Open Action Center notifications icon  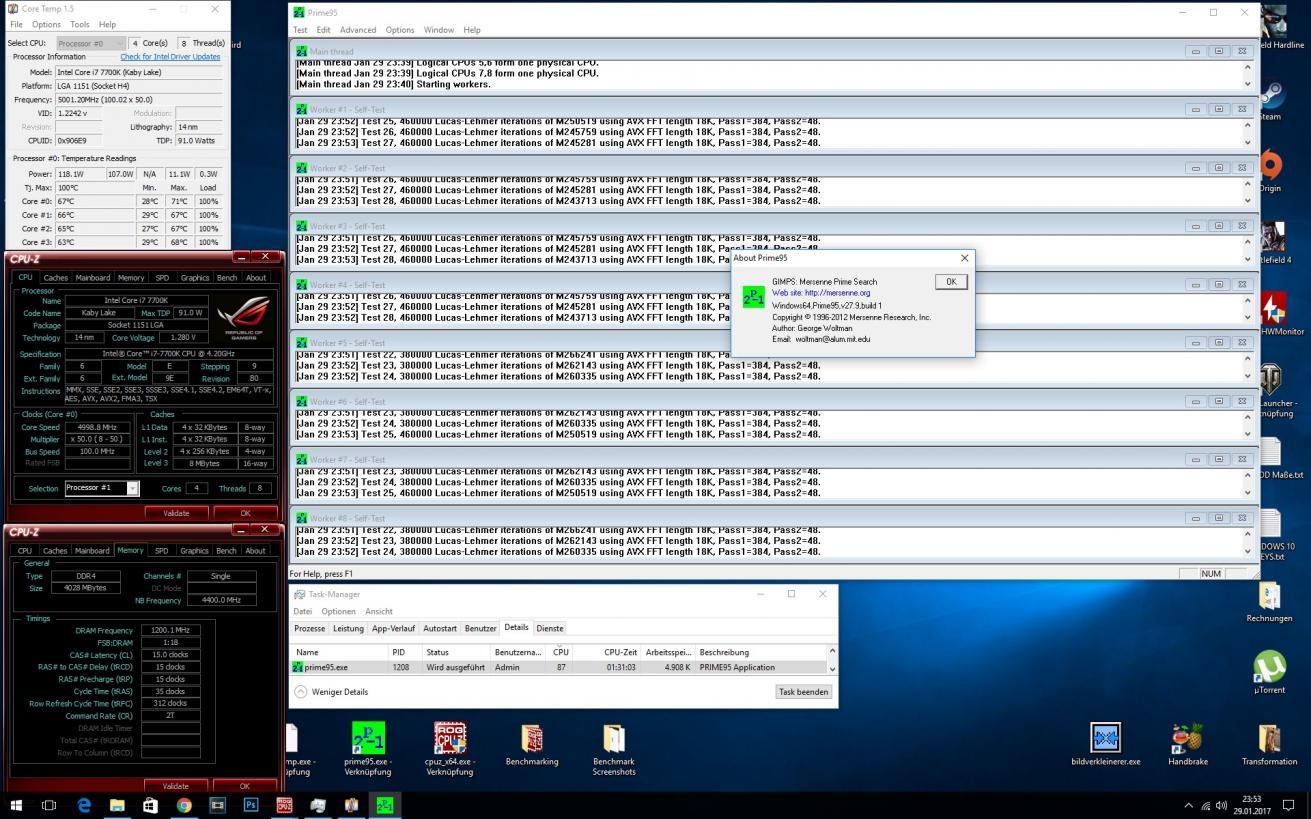pos(1289,805)
